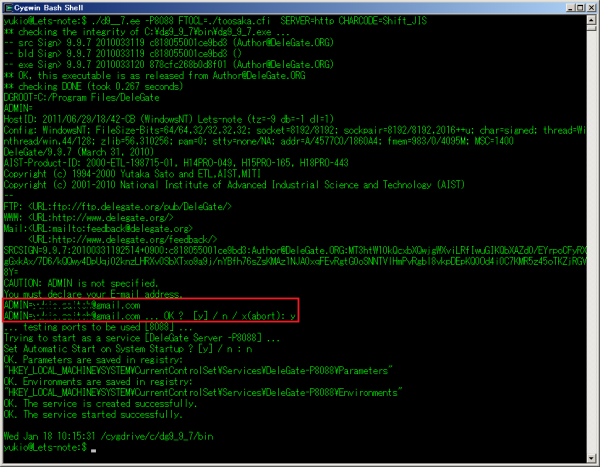This screenshot has width=600, height=467.
Task: Click the DeleGate-P8088 Parameters registry path
Action: click(180, 364)
